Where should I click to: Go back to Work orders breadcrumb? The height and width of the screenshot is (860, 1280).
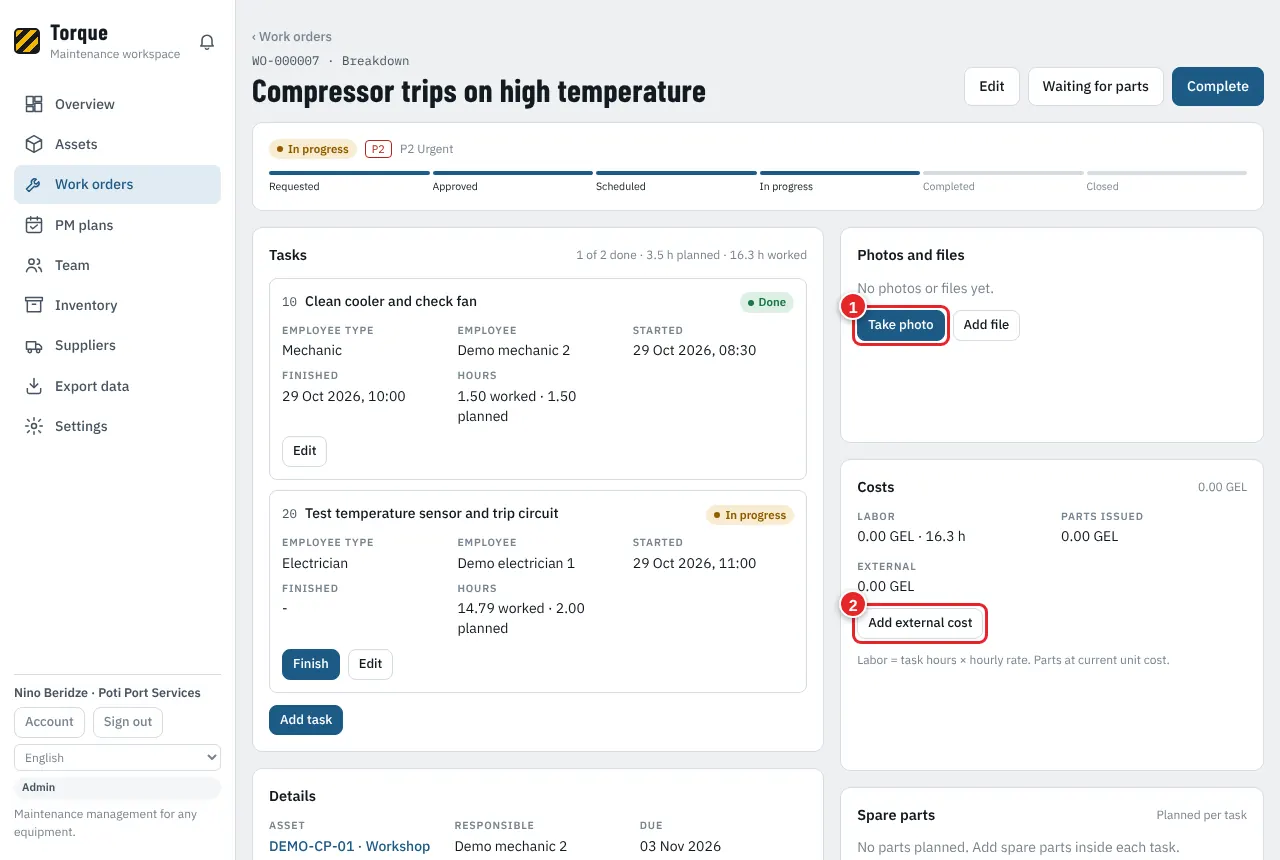[x=292, y=37]
